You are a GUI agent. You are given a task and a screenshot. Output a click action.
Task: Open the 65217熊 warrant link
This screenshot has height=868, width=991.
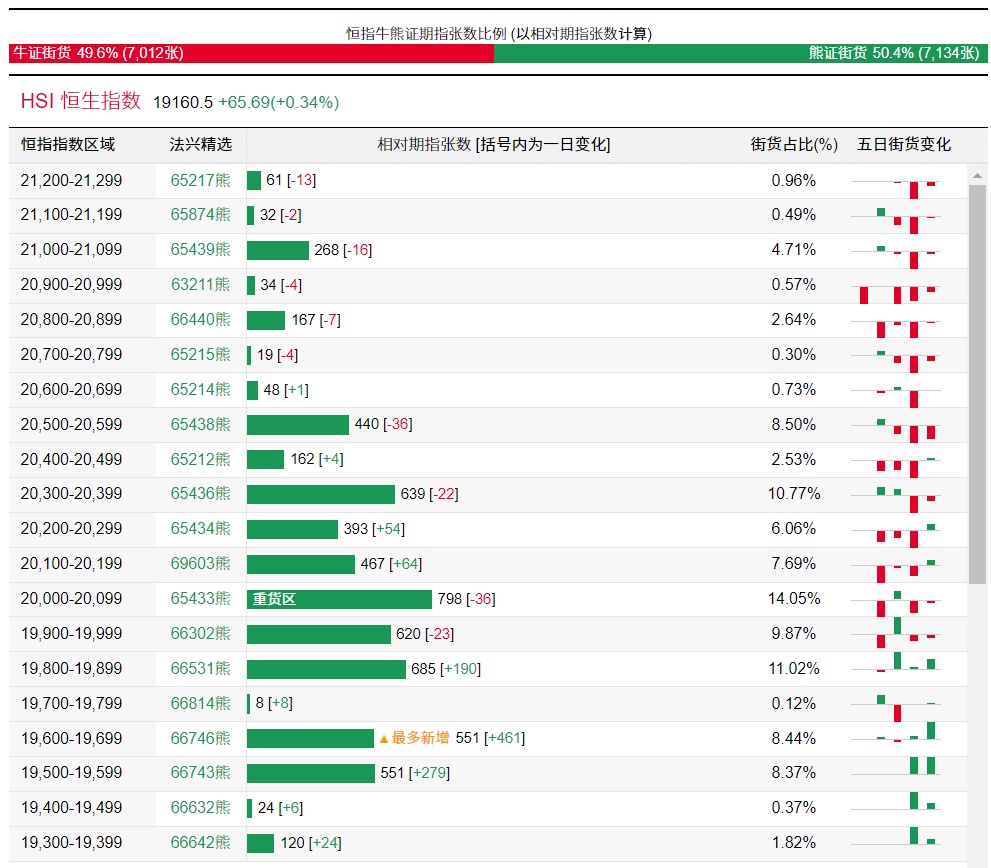200,181
